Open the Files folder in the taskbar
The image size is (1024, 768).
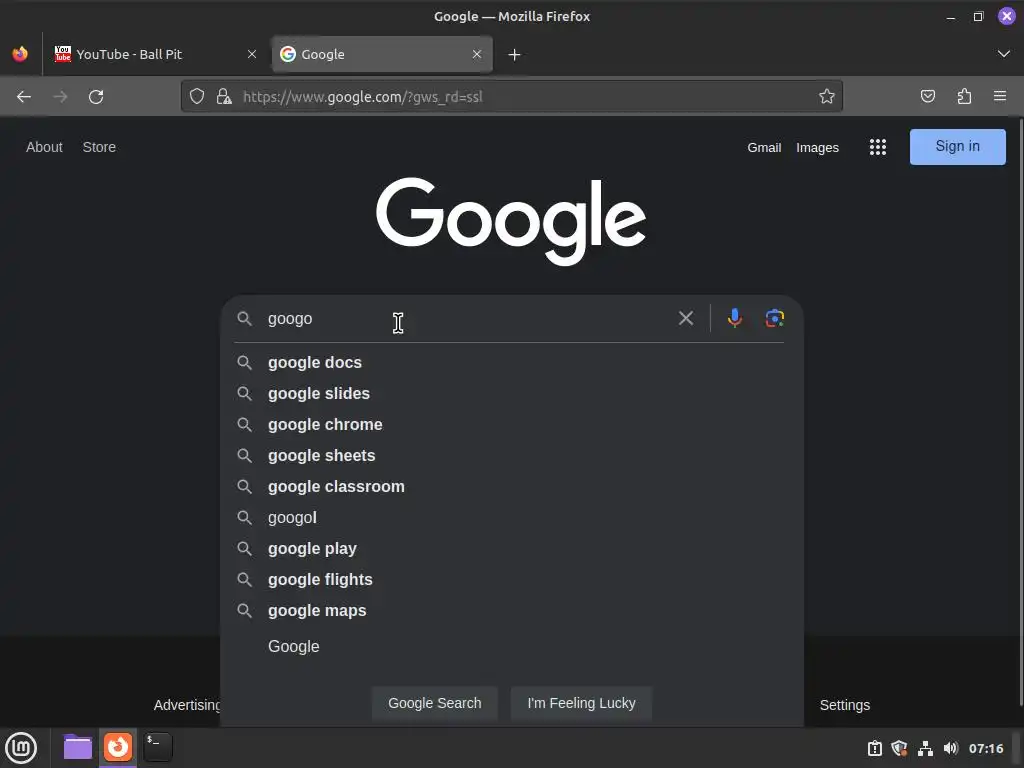78,747
